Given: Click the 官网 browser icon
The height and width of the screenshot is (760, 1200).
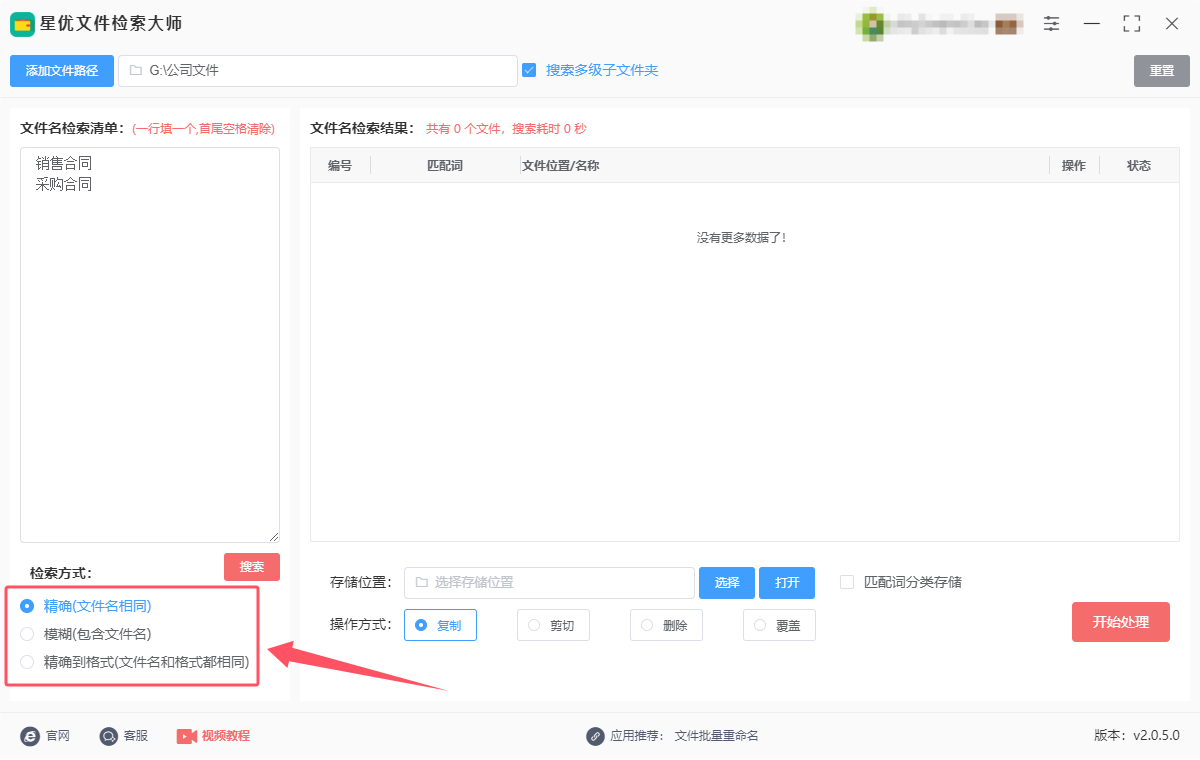Looking at the screenshot, I should [30, 736].
